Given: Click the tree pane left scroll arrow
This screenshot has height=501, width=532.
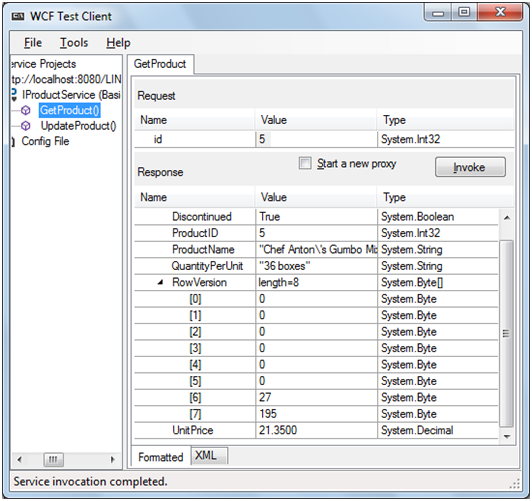Looking at the screenshot, I should [19, 460].
